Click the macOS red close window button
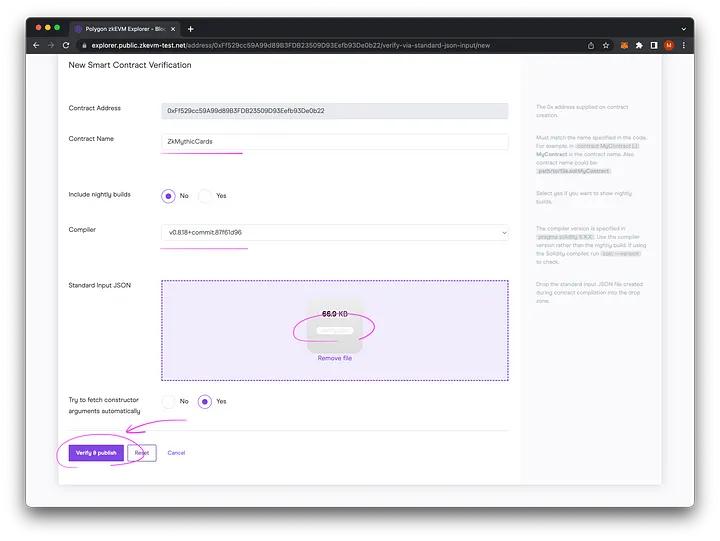This screenshot has width=720, height=541. pos(39,28)
